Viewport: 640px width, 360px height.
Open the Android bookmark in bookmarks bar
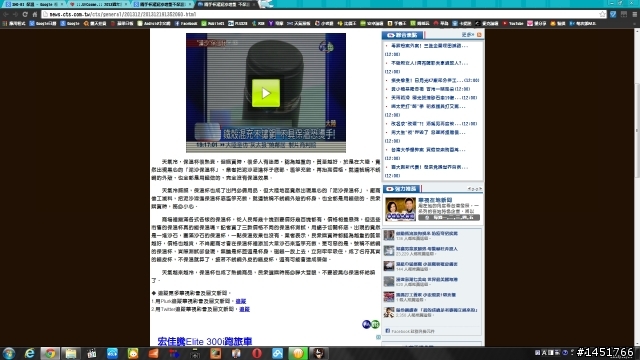(x=154, y=24)
